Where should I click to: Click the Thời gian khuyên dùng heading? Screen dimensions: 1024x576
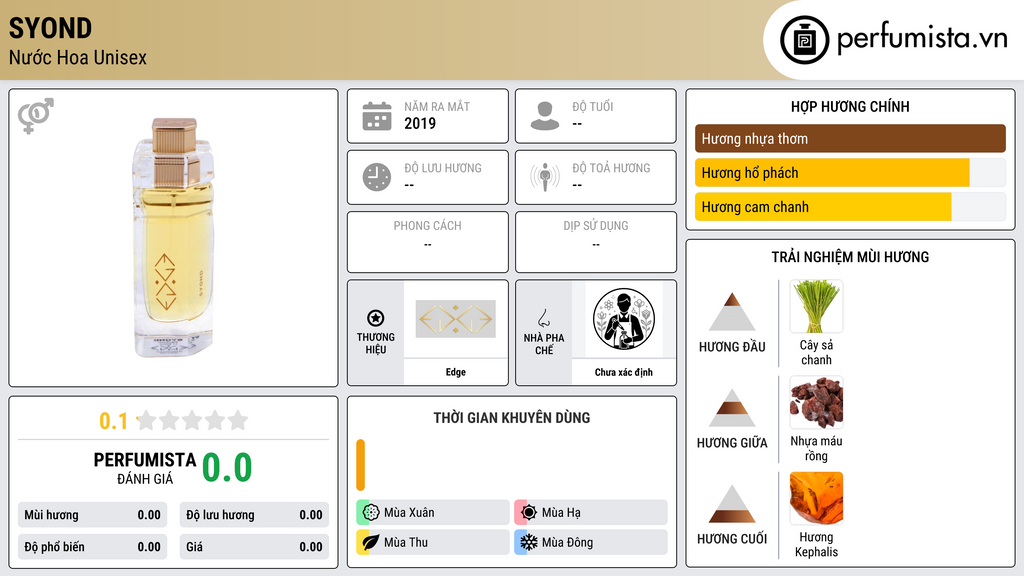512,418
